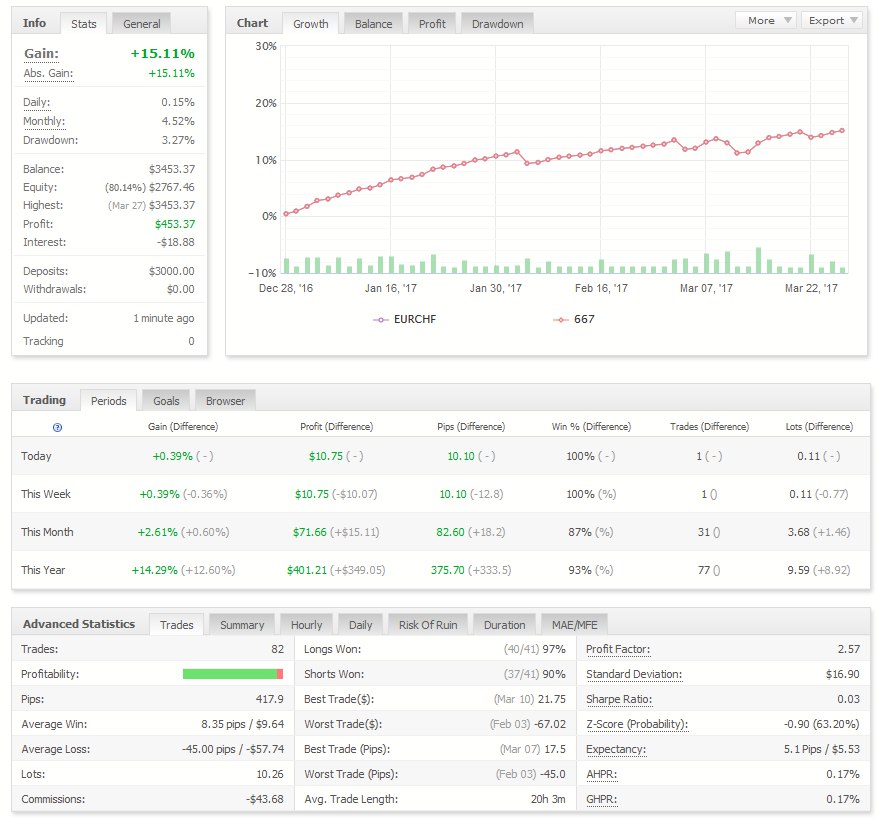The width and height of the screenshot is (879, 819).
Task: Select the Summary tab in Advanced Statistics
Action: (x=242, y=624)
